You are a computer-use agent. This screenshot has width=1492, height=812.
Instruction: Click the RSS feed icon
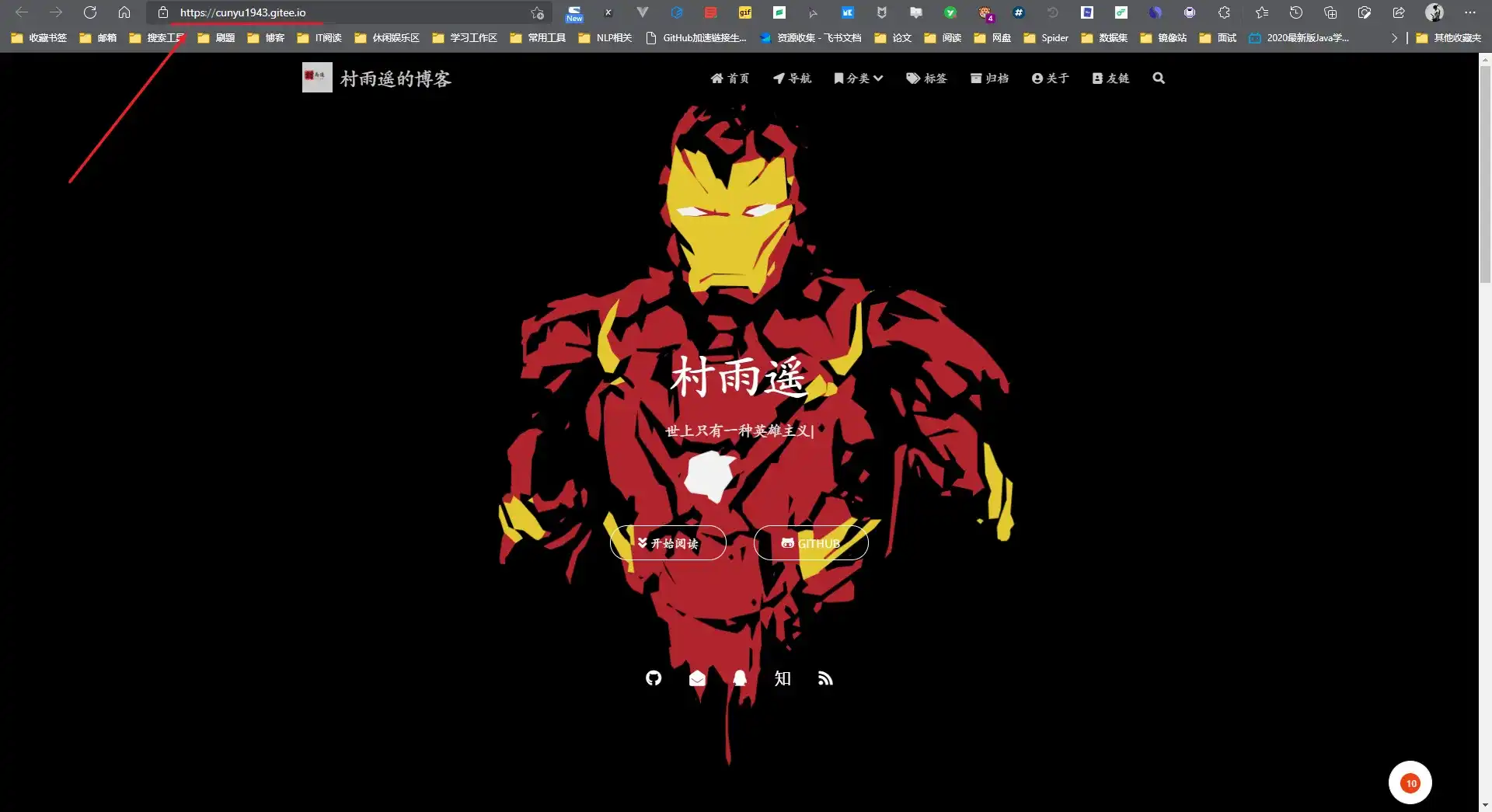825,678
